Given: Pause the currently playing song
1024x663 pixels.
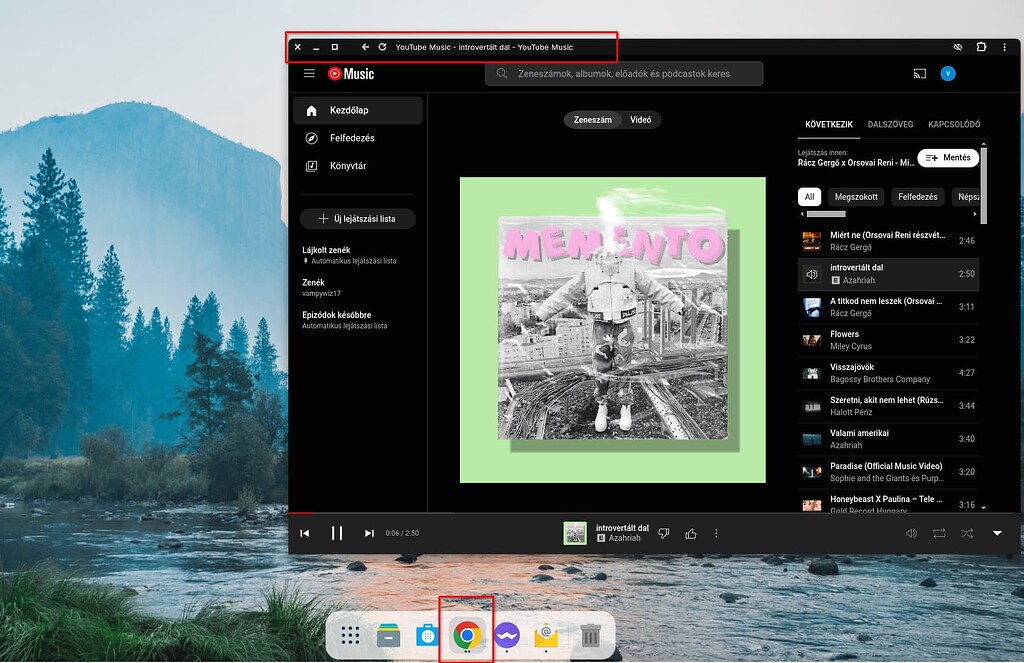Looking at the screenshot, I should [x=337, y=533].
